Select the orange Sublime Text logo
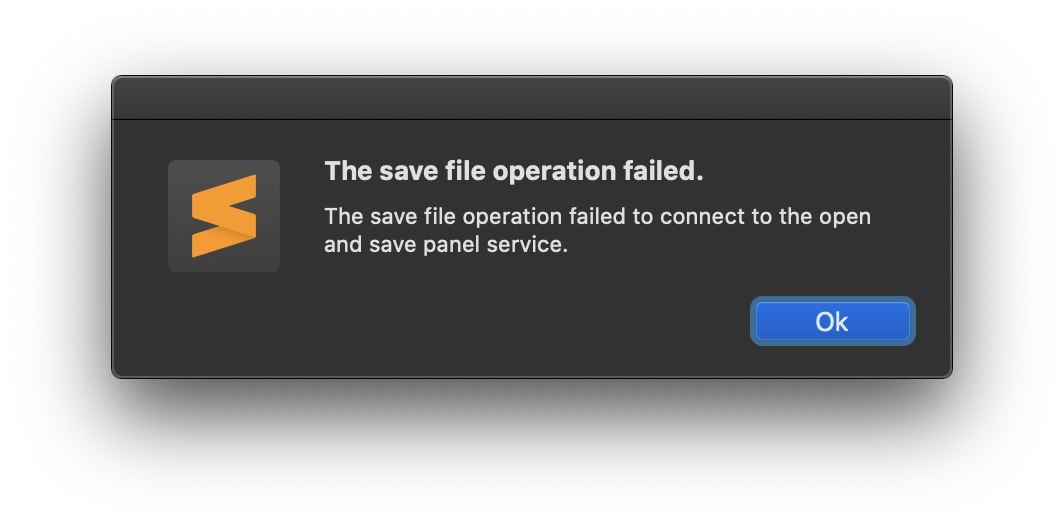Image resolution: width=1064 pixels, height=526 pixels. (224, 216)
